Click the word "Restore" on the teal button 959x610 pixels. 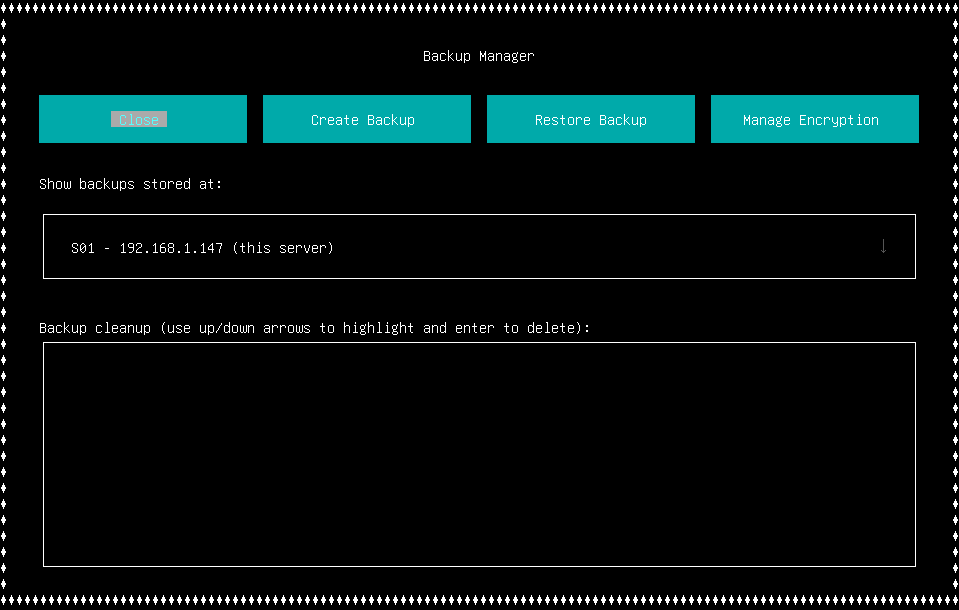[x=563, y=120]
